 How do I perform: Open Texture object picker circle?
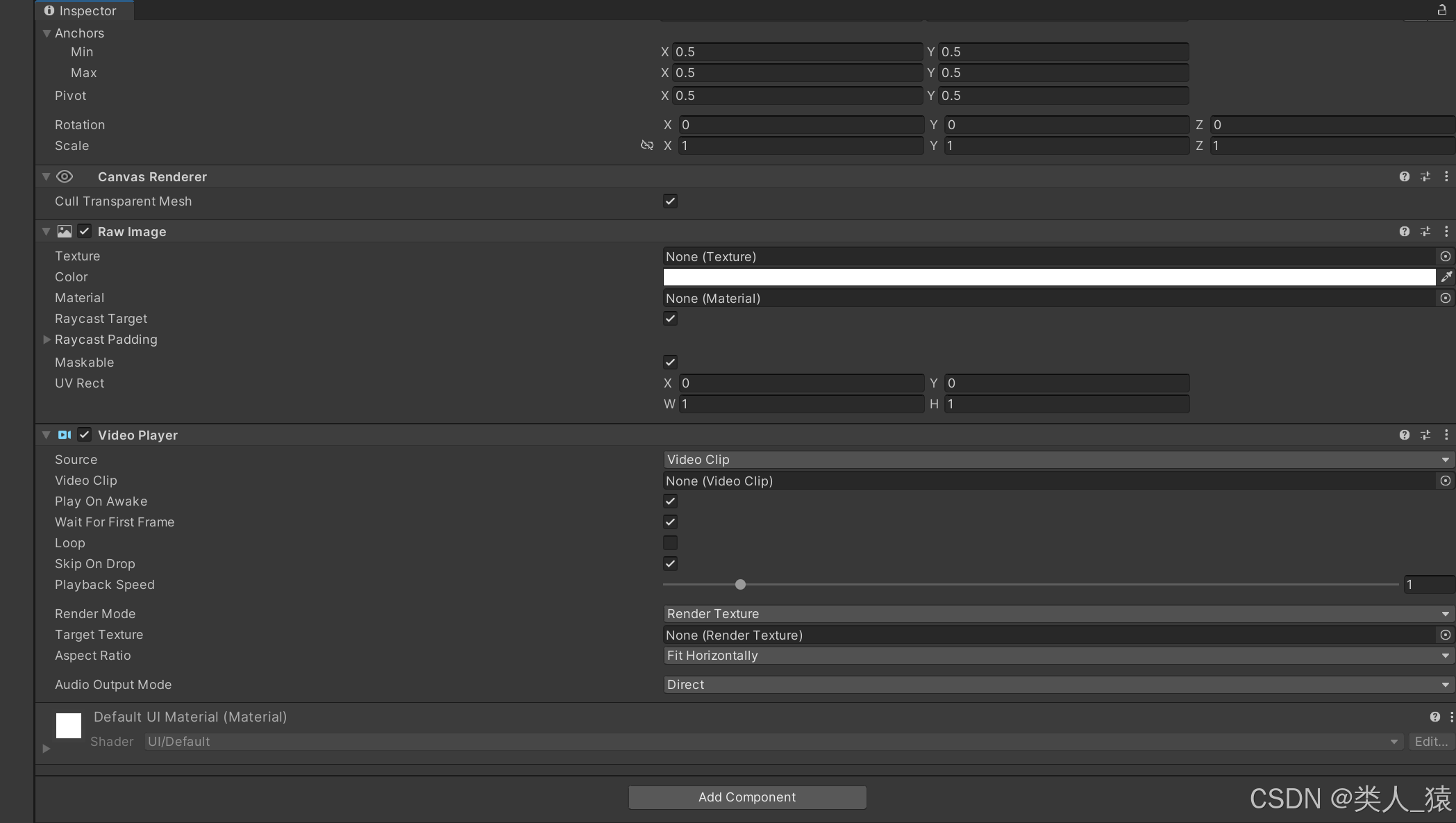click(x=1445, y=256)
